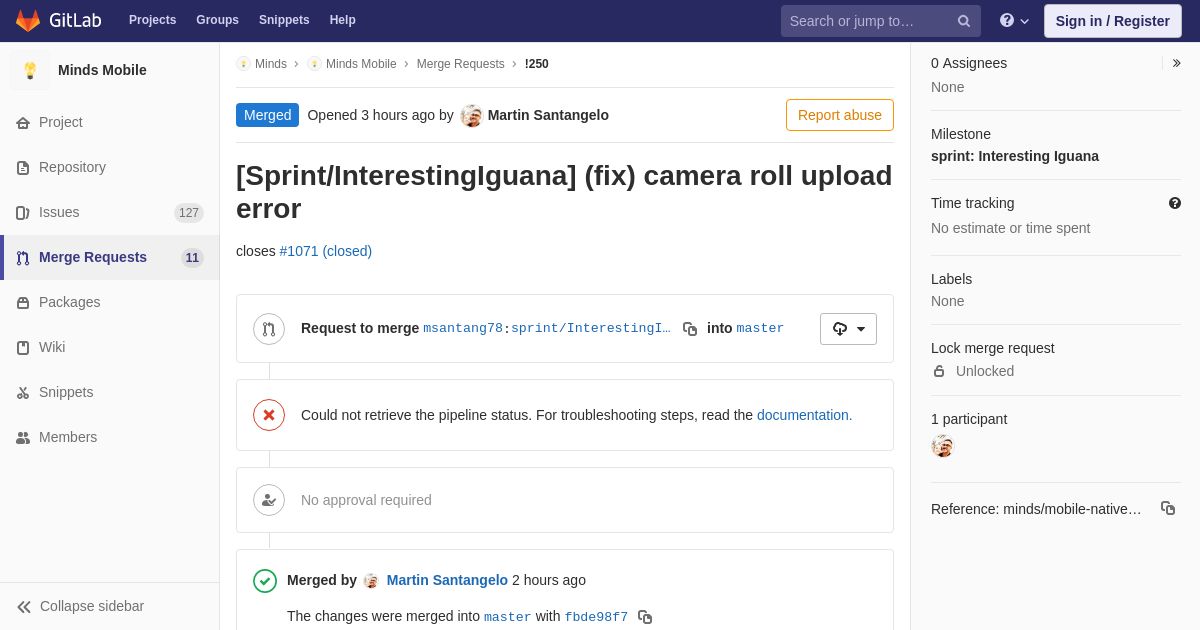The image size is (1200, 630).
Task: Collapse sidebar at bottom left
Action: click(80, 606)
